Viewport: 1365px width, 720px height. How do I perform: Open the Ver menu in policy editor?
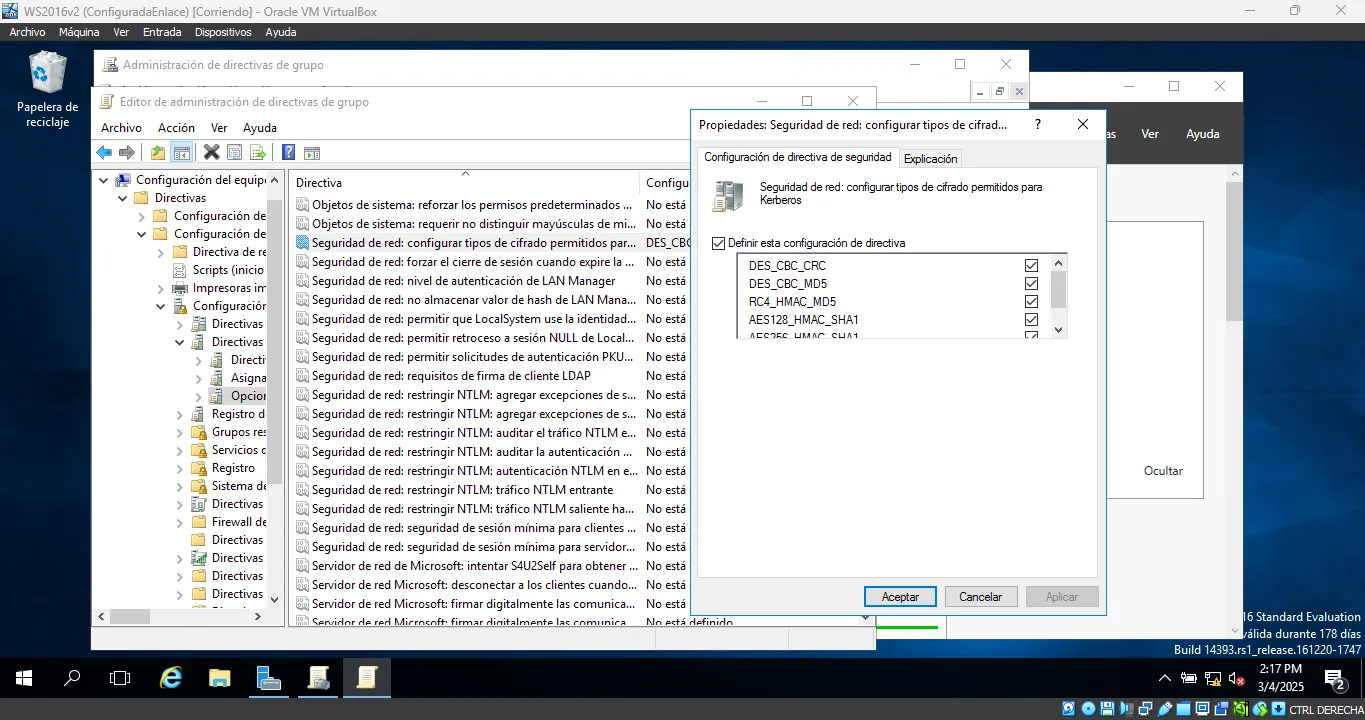(219, 128)
